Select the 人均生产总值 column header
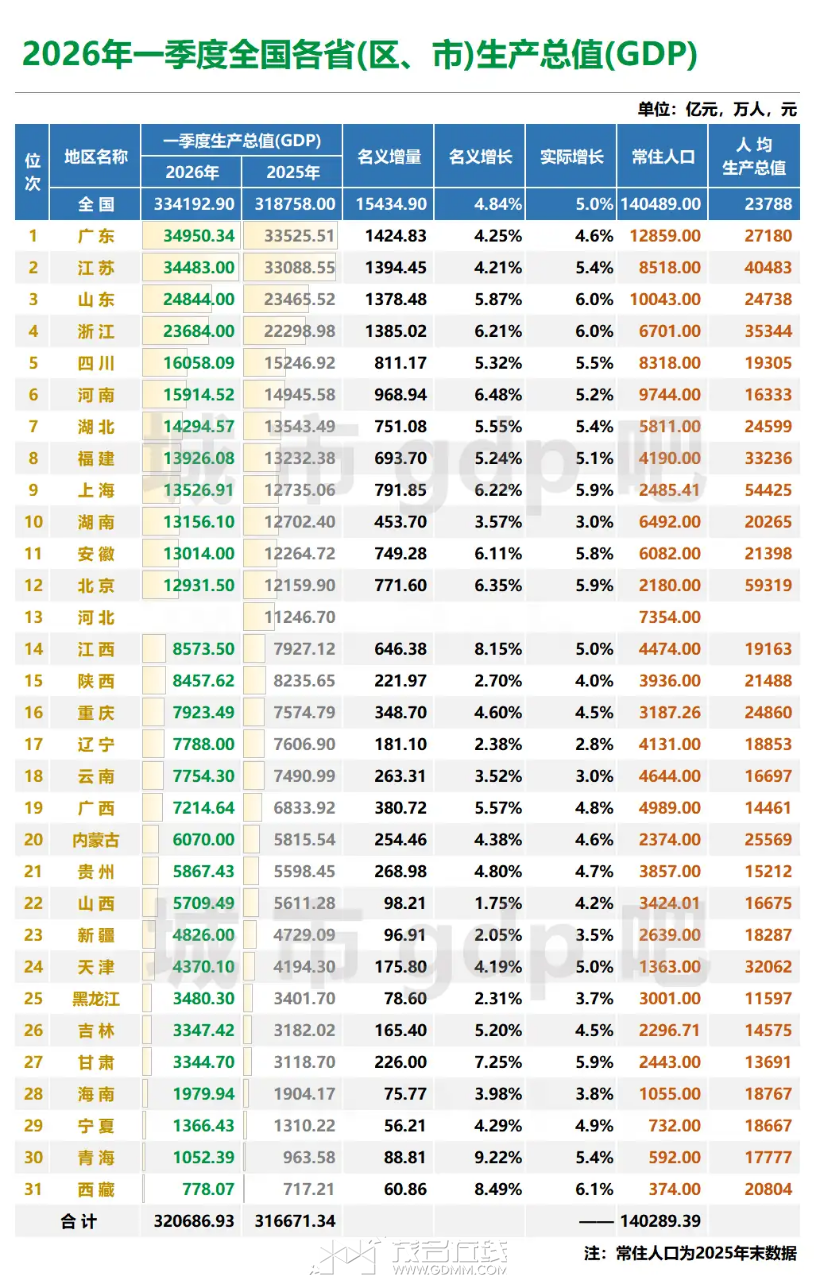Screen dimensions: 815x1280 (754, 156)
